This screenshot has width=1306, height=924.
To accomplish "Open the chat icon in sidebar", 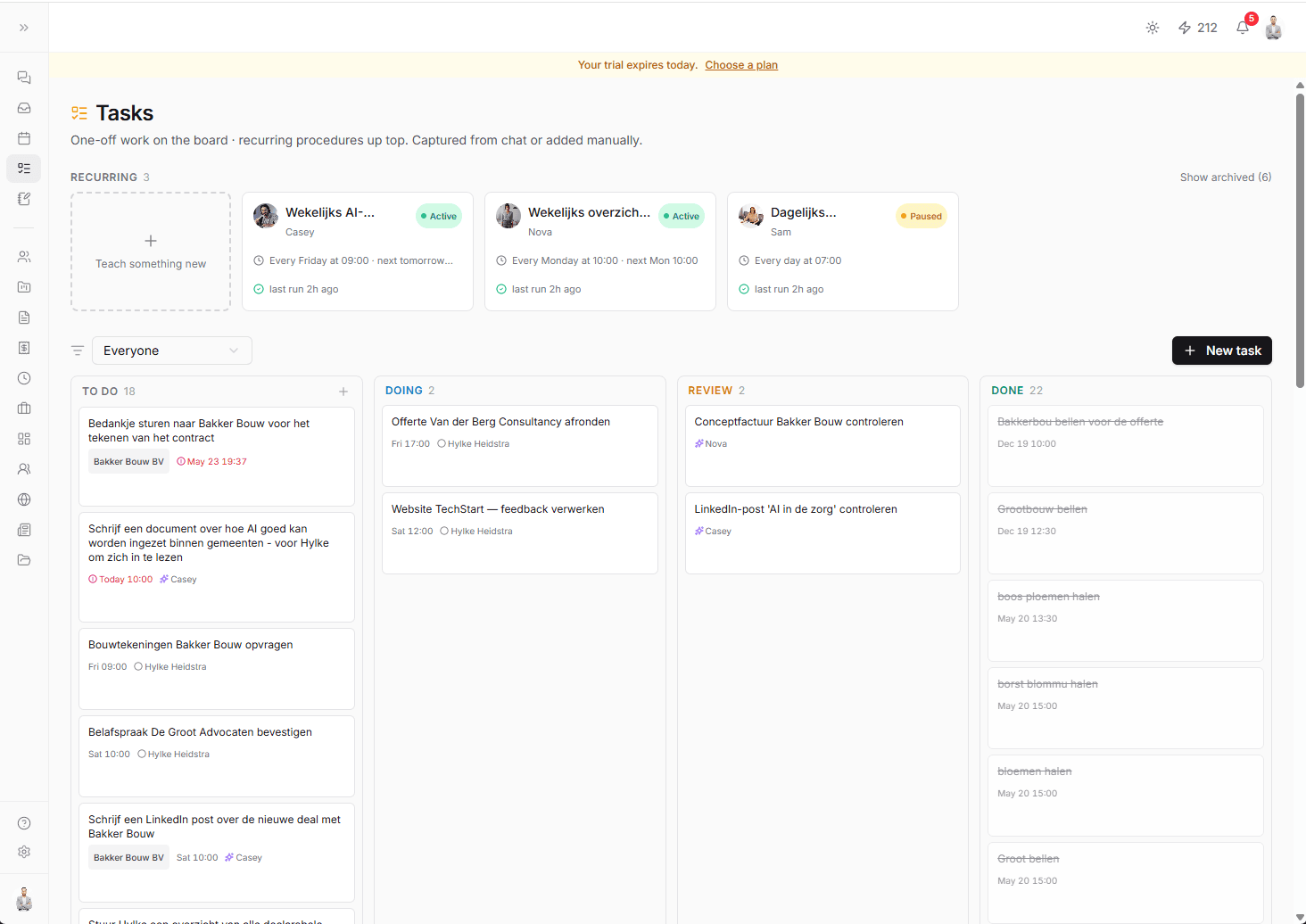I will coord(24,78).
